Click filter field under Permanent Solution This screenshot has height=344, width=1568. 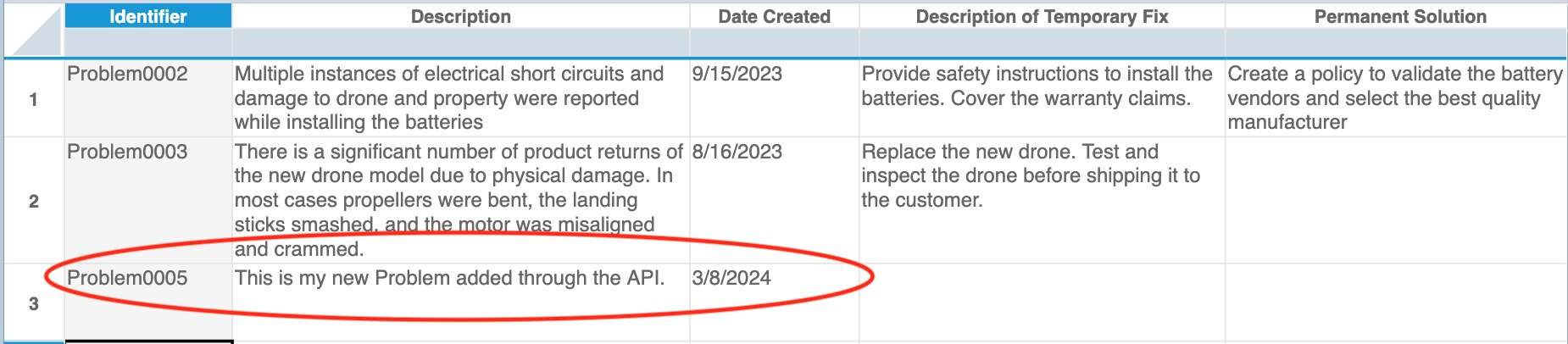pos(1395,42)
